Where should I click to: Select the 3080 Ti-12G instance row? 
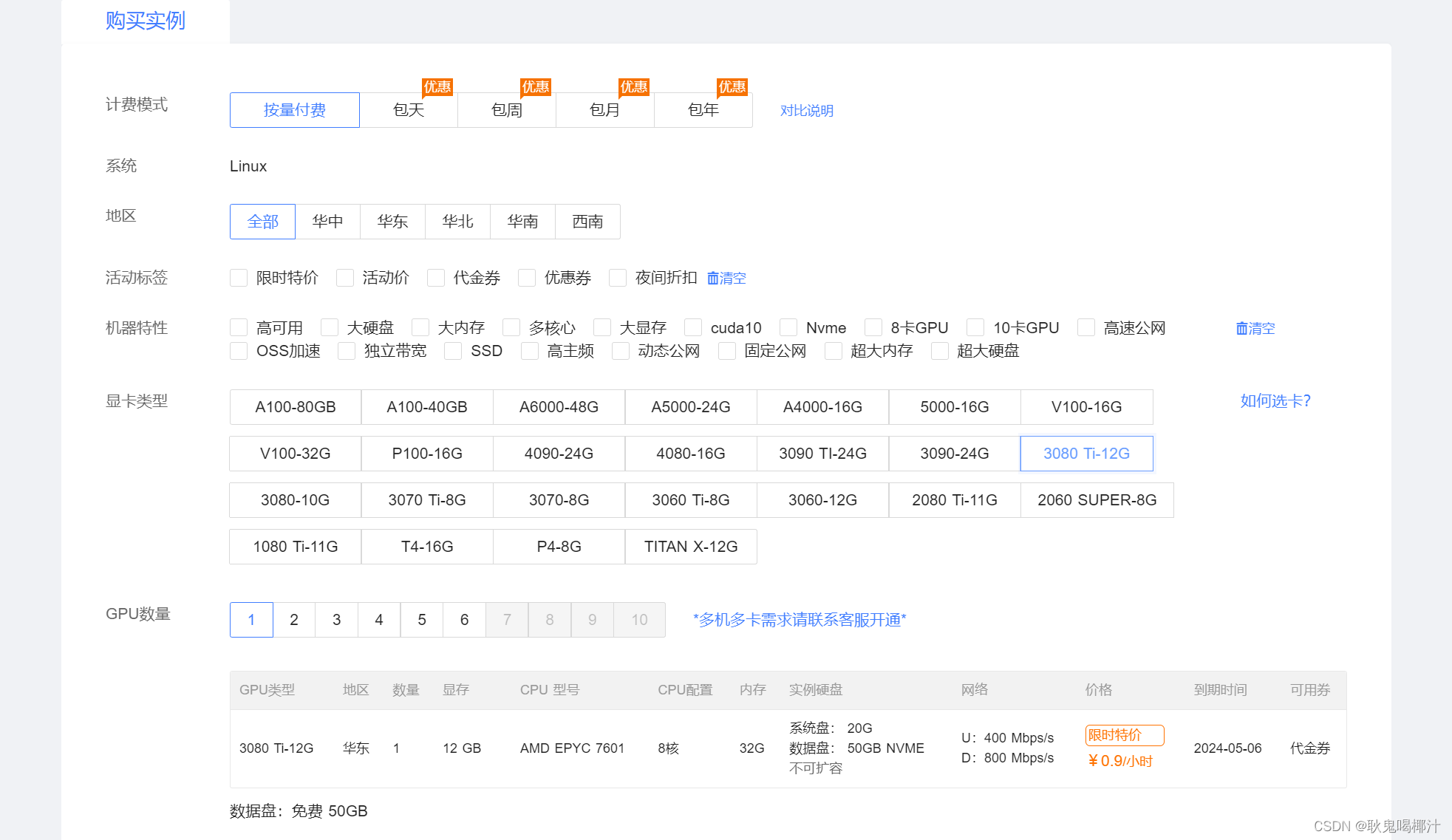[276, 748]
